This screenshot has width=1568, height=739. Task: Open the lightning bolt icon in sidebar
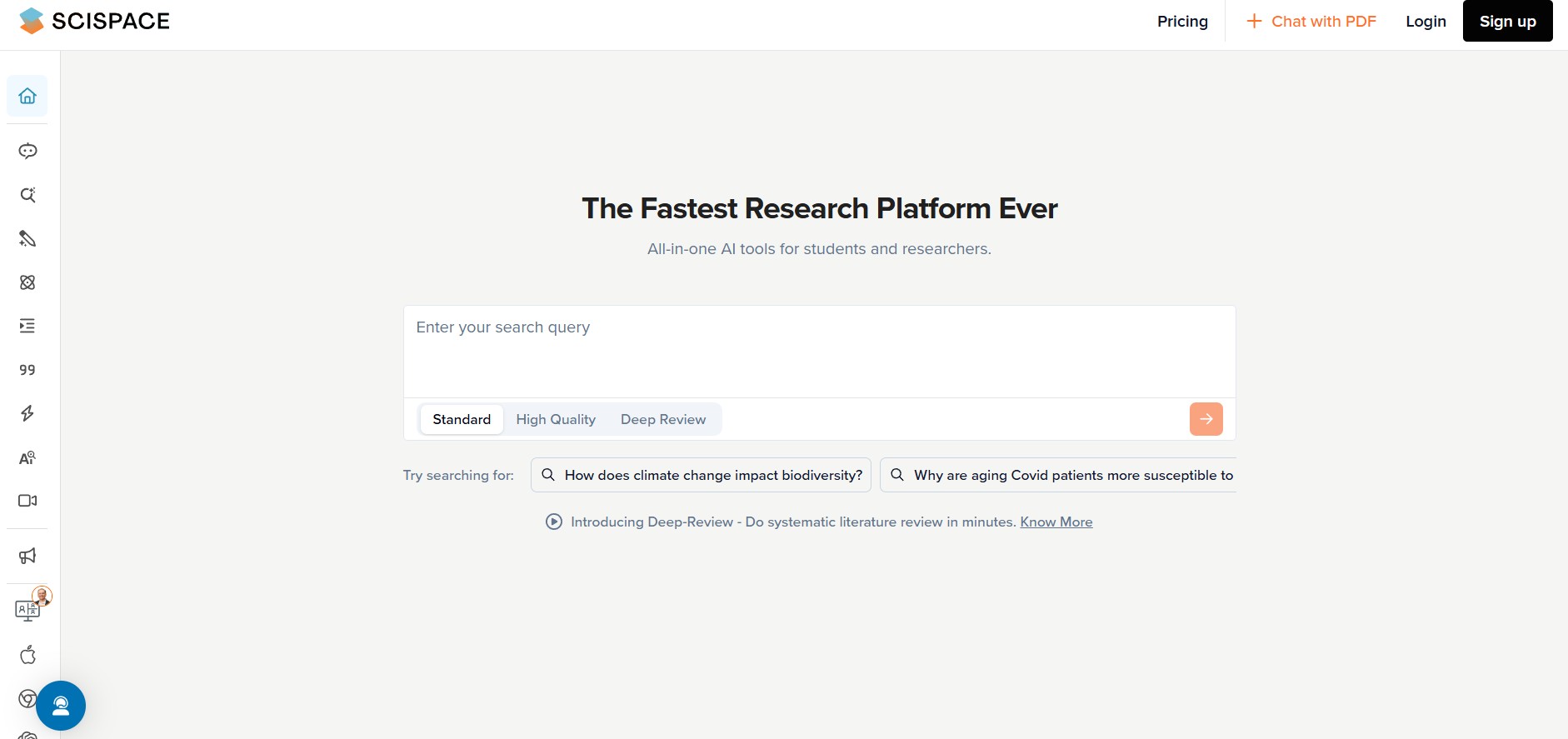[27, 413]
